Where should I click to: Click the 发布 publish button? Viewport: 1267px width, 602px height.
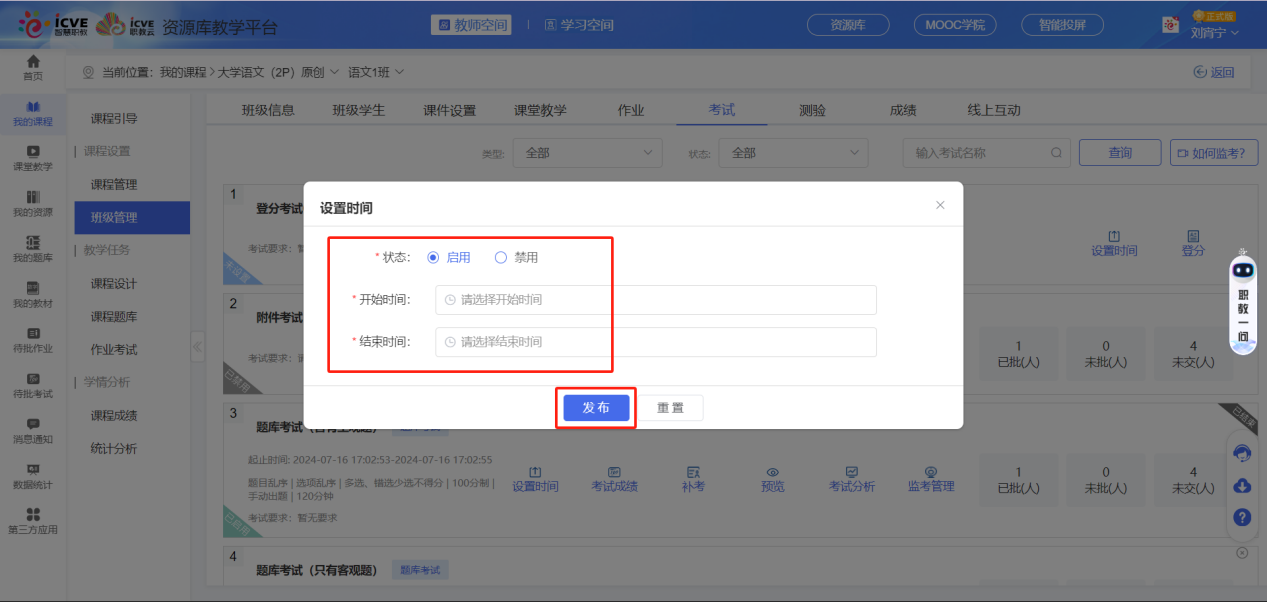(x=595, y=407)
